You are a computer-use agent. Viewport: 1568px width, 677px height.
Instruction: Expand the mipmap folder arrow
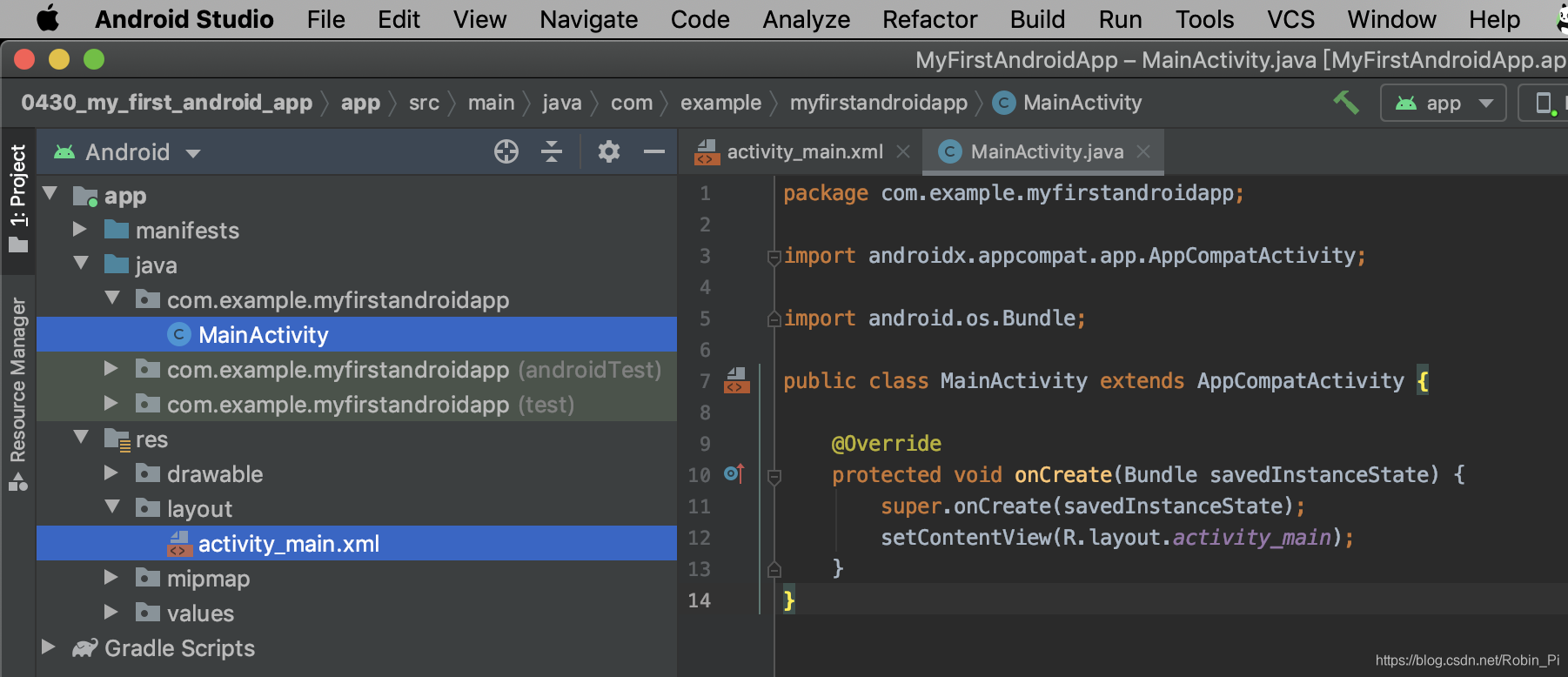[x=111, y=578]
